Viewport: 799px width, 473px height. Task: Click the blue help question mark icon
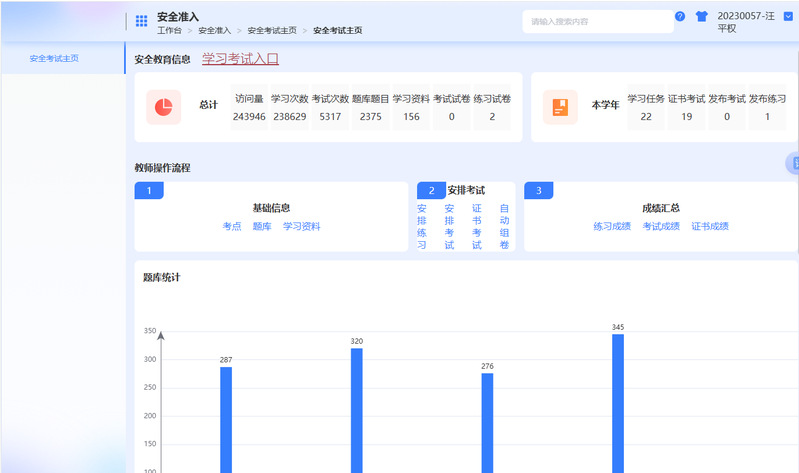(x=680, y=17)
